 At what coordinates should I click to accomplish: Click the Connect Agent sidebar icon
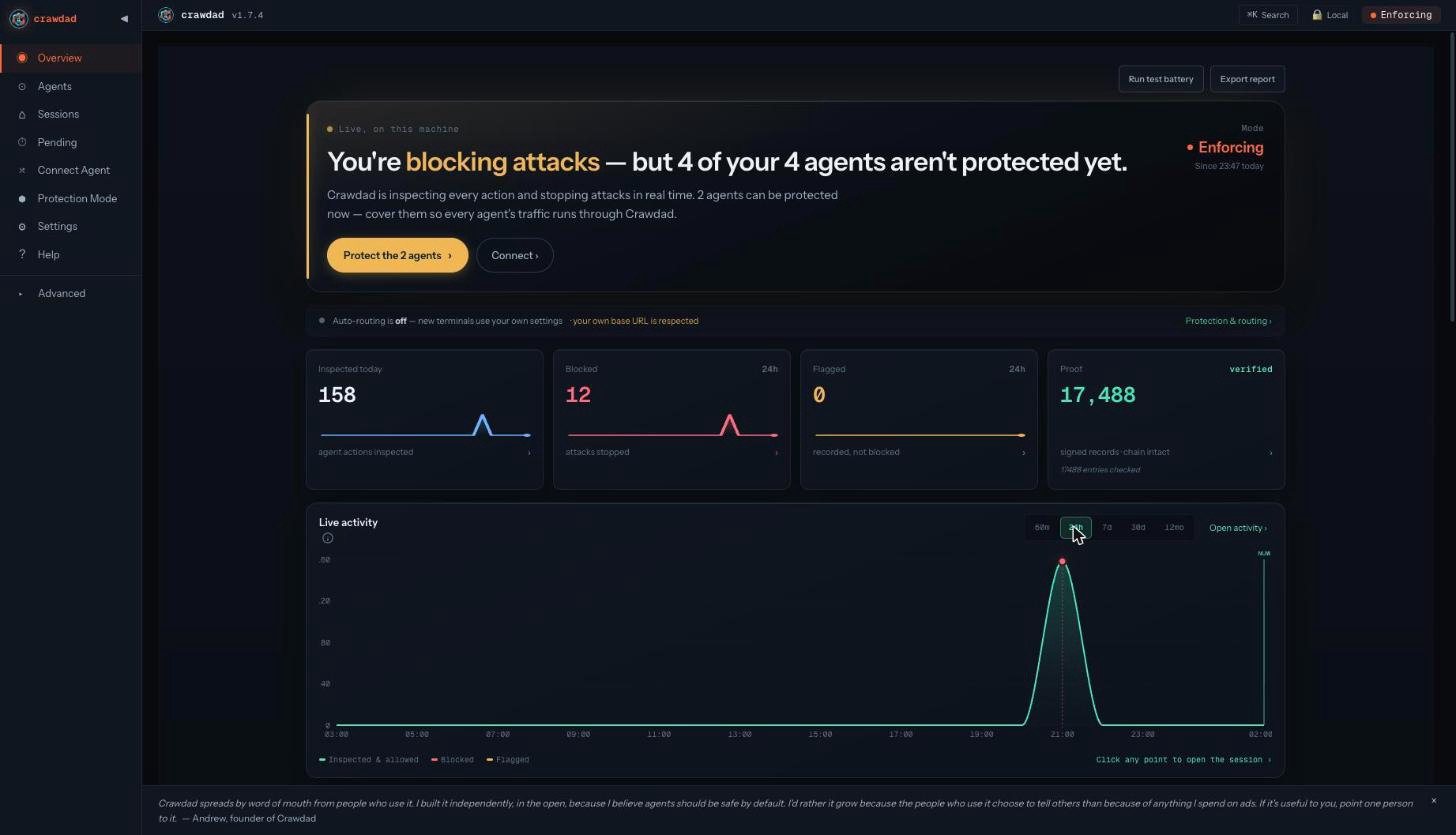[x=22, y=170]
